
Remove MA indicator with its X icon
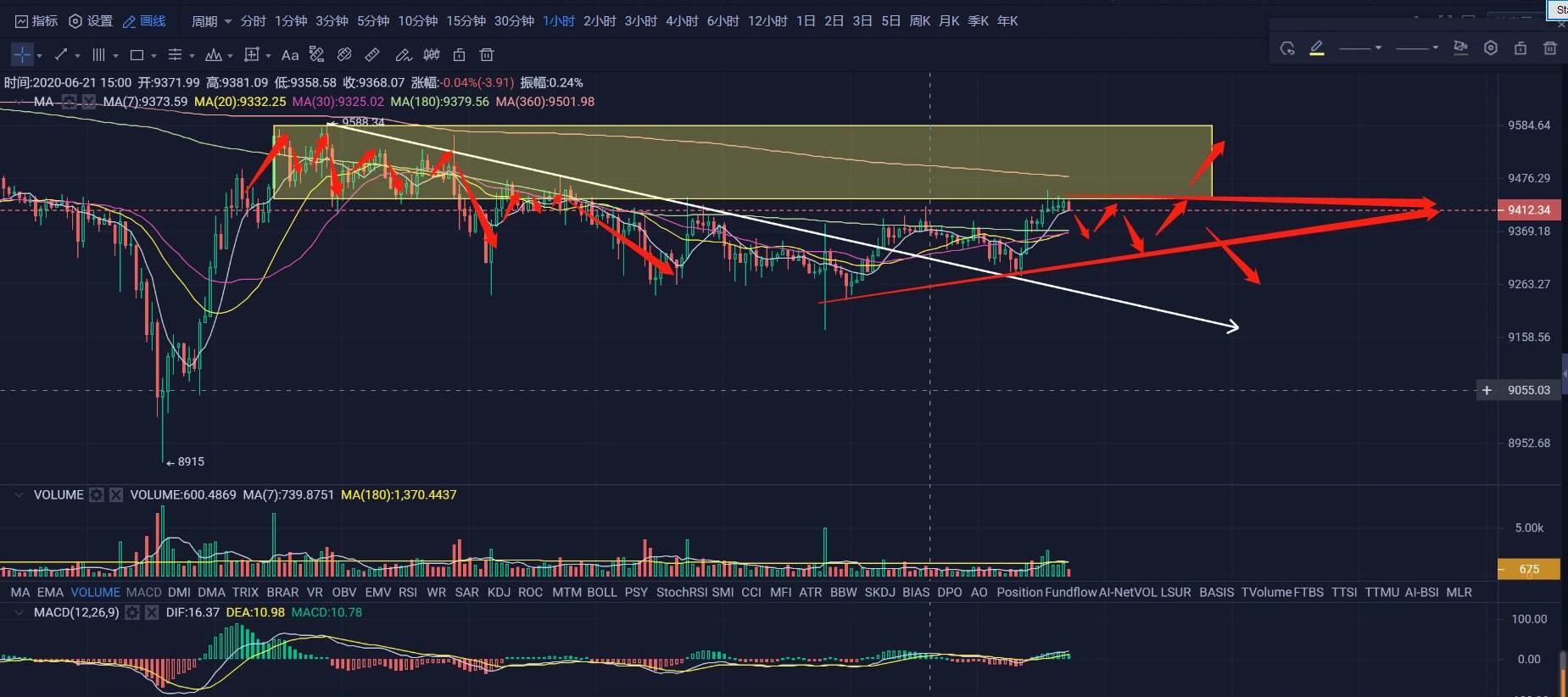[89, 102]
